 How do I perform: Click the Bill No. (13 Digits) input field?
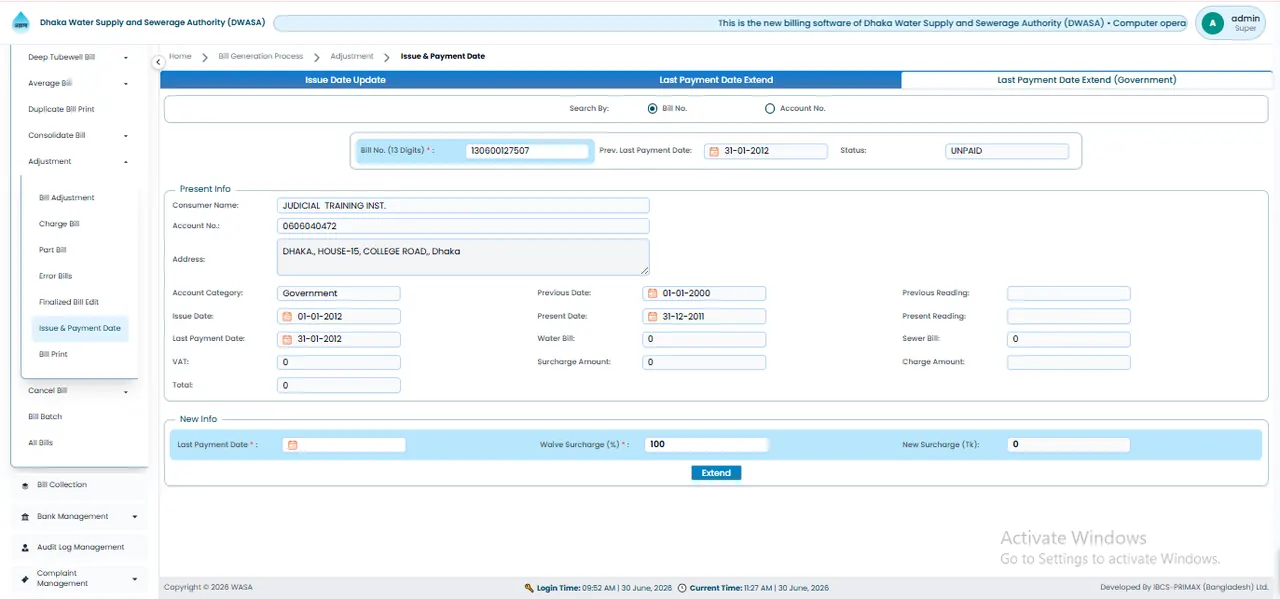[x=527, y=151]
